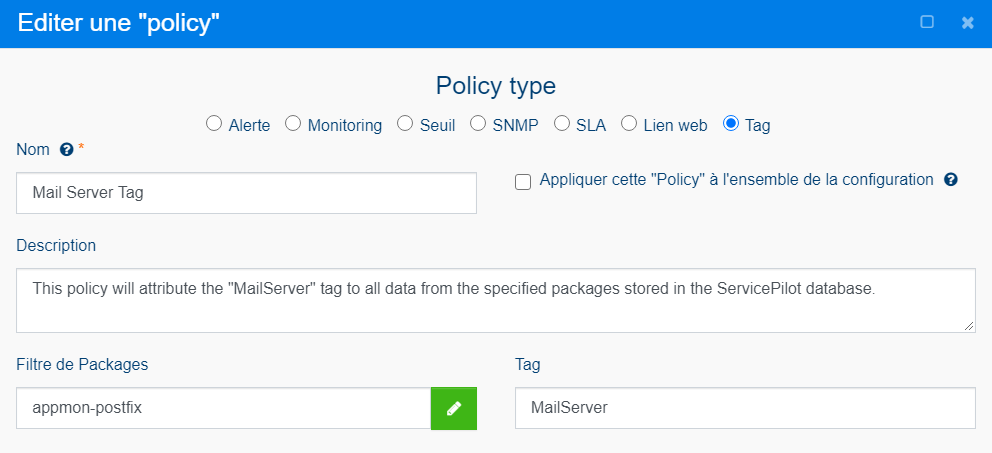Close the Editer une policy dialog
Viewport: 992px width, 453px height.
tap(967, 23)
